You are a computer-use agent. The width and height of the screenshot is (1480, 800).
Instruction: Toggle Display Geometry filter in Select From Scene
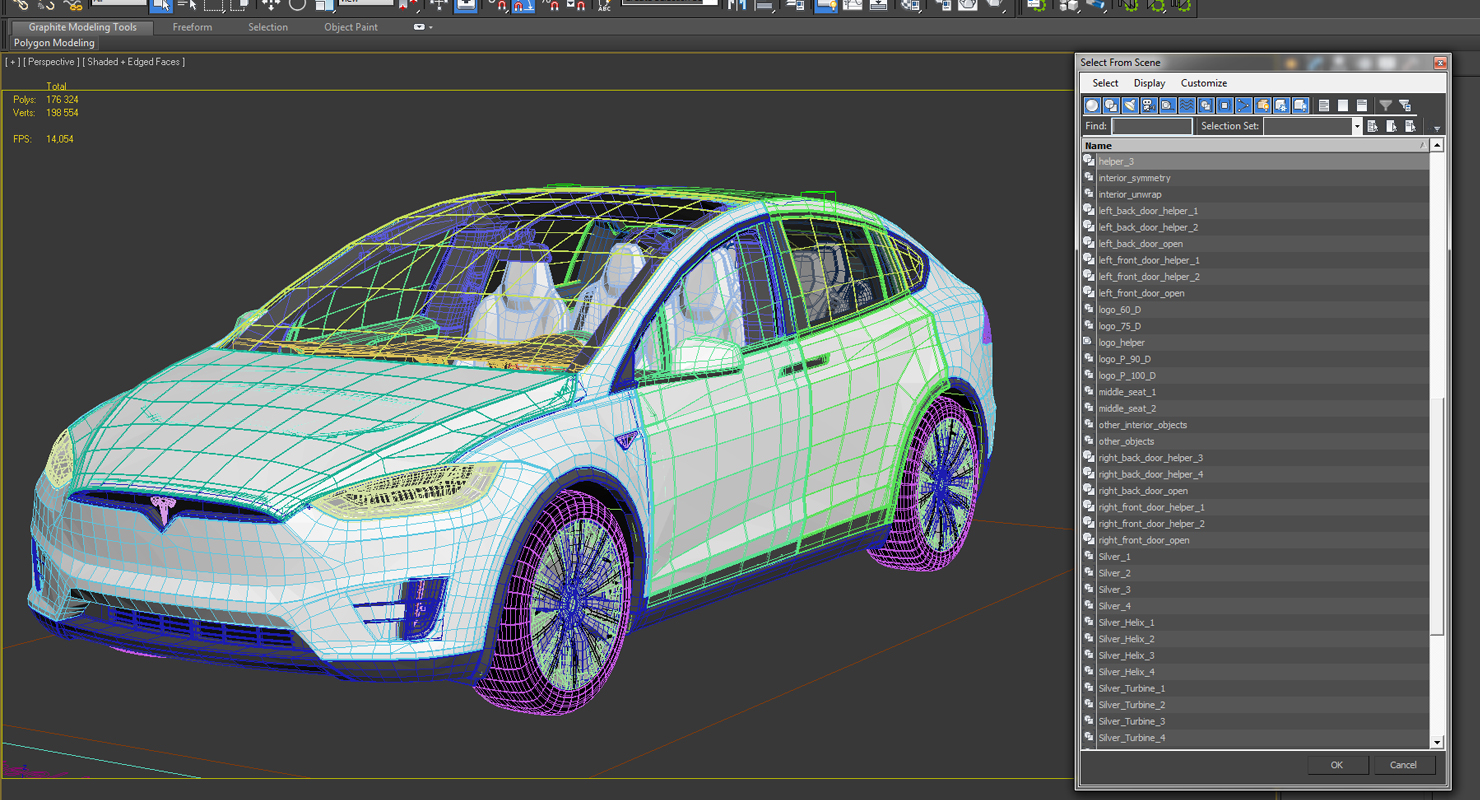coord(1092,105)
